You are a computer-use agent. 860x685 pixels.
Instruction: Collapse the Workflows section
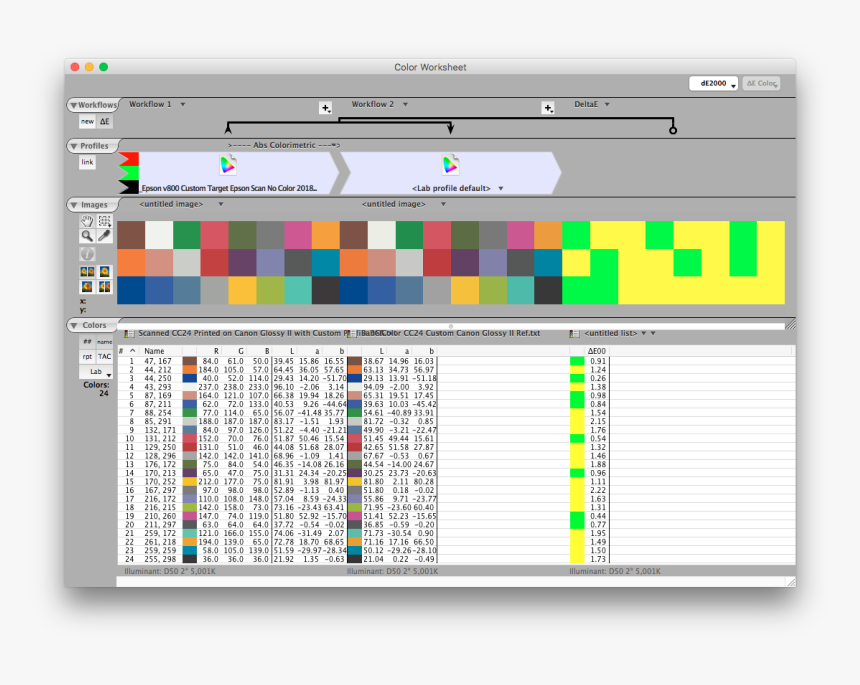pos(73,105)
